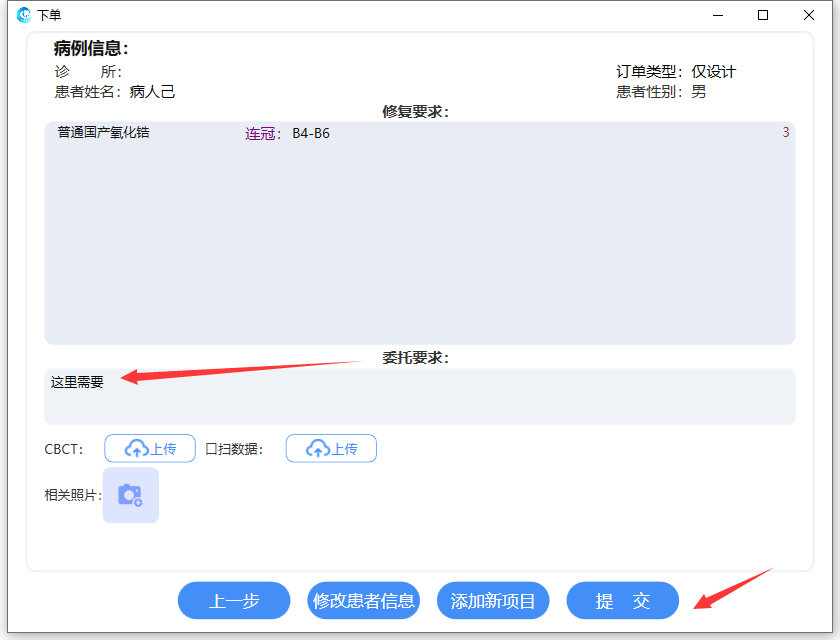Select tooth range B4-B6
The image size is (840, 640).
pyautogui.click(x=311, y=133)
